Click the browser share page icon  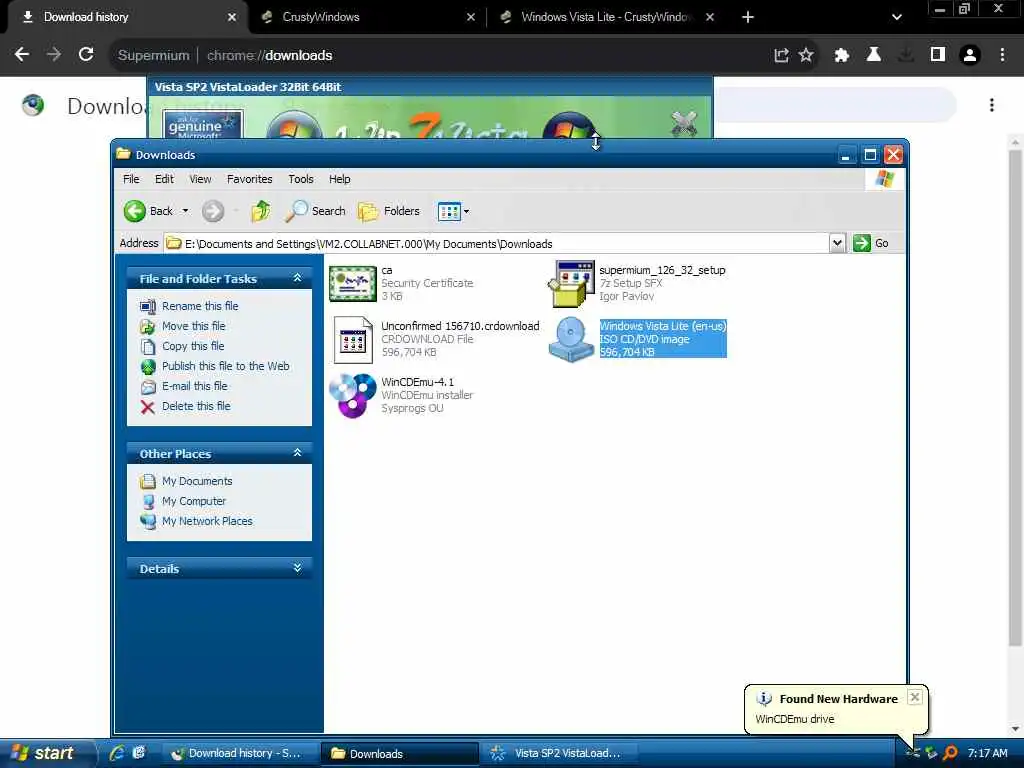coord(781,55)
